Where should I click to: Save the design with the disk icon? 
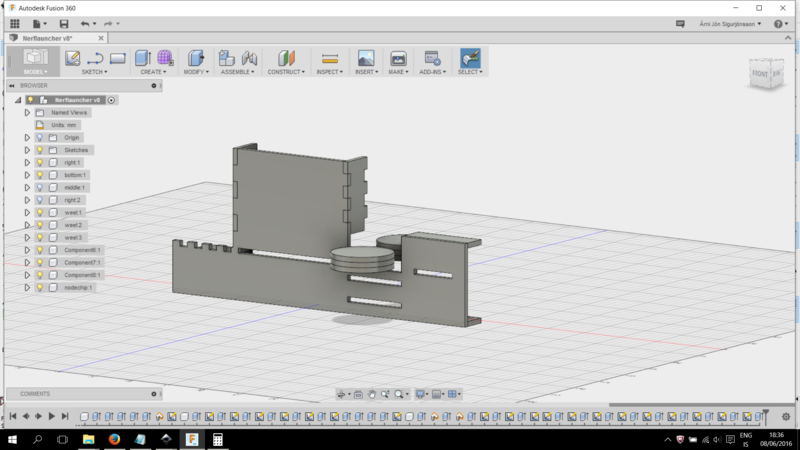point(64,23)
